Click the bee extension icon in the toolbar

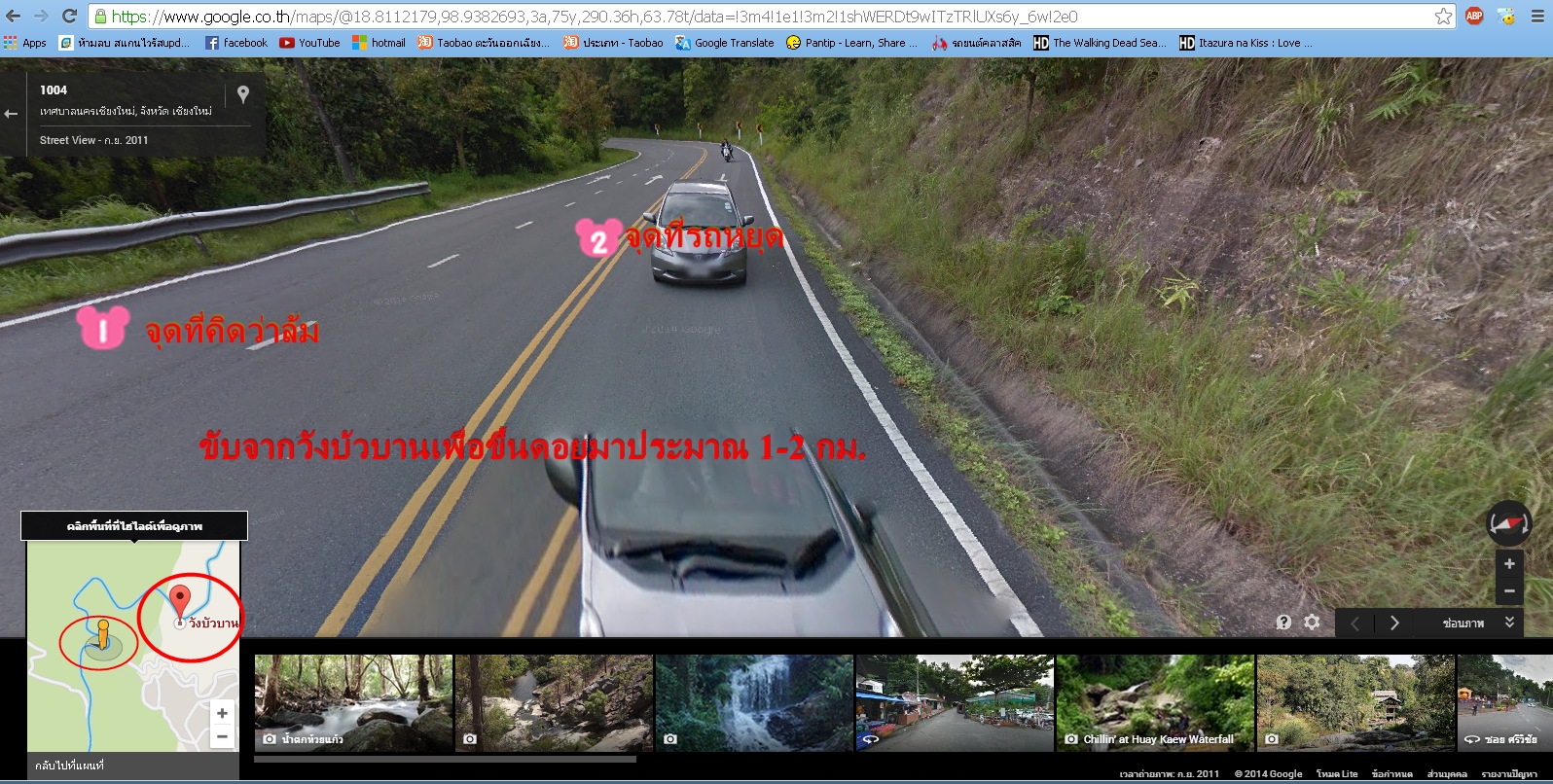point(1505,16)
